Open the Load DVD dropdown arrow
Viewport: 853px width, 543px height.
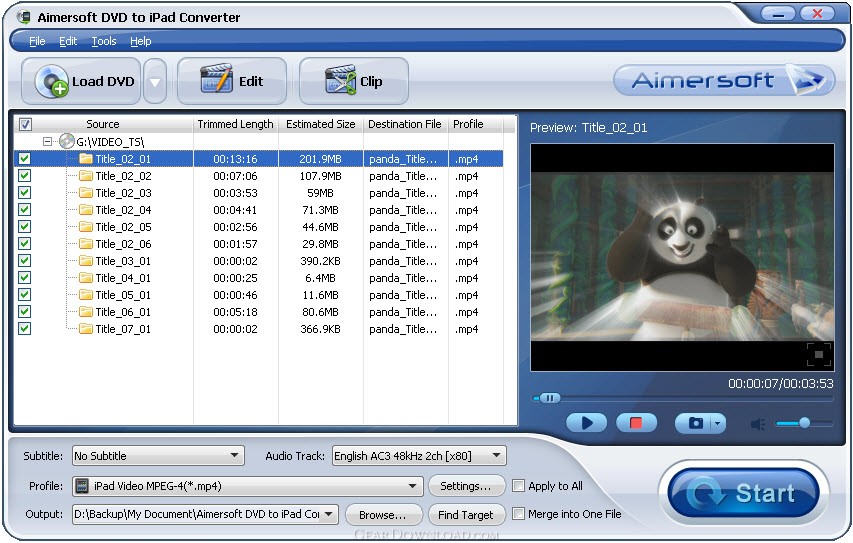tap(155, 82)
